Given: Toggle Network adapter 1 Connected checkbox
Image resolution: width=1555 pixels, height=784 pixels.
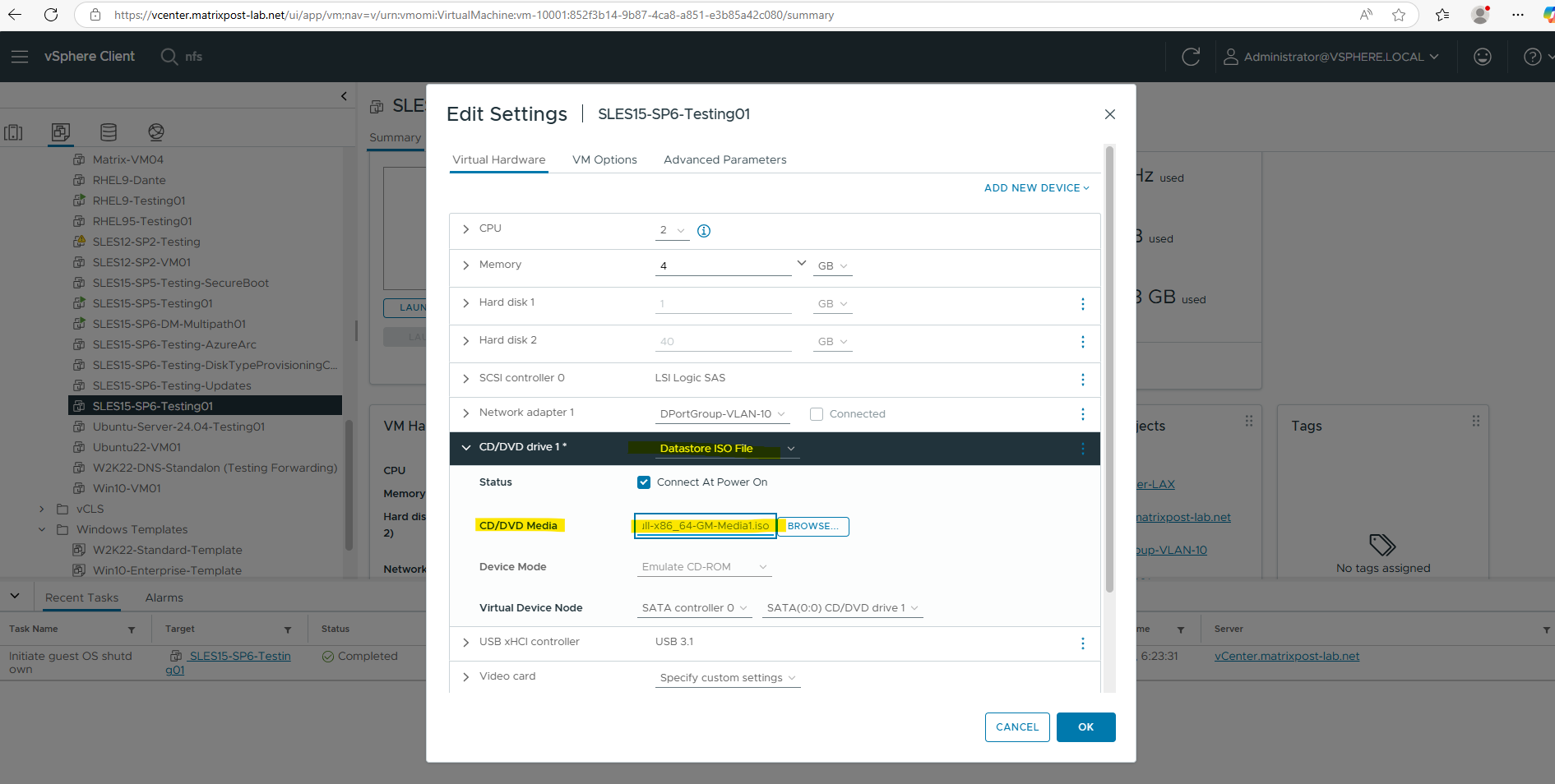Looking at the screenshot, I should pos(817,414).
